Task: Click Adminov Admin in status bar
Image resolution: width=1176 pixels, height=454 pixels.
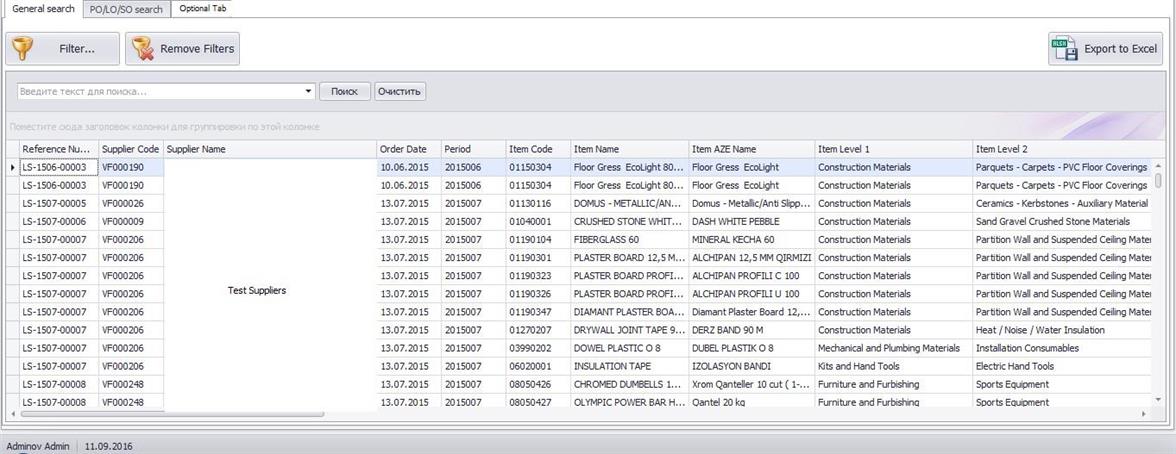Action: coord(38,446)
